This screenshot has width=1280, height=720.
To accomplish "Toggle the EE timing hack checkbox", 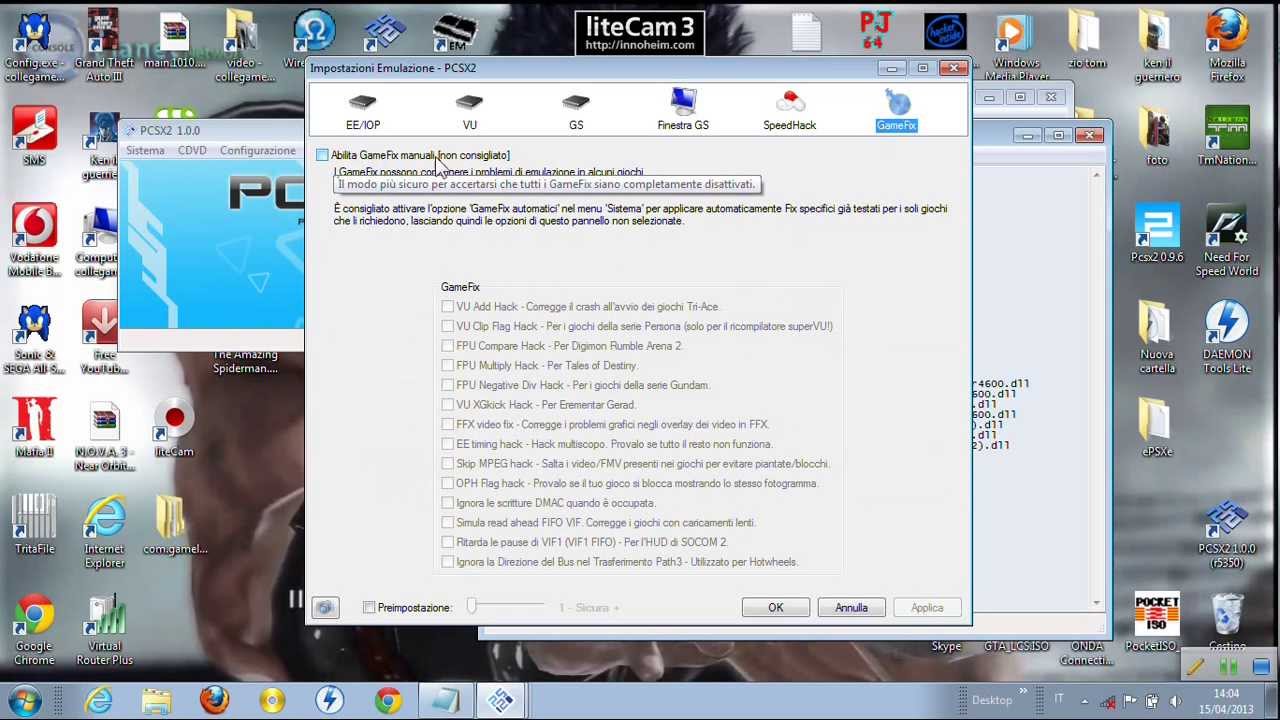I will 447,444.
